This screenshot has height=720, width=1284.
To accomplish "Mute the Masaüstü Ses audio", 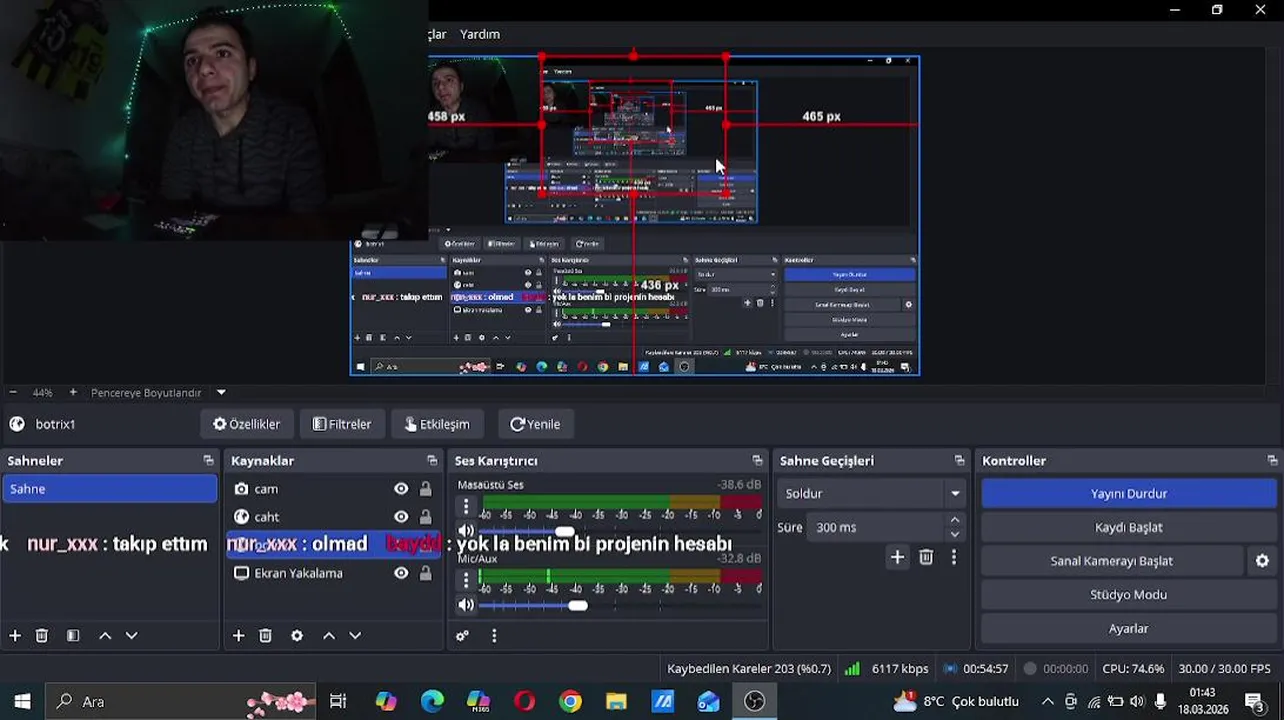I will coord(466,531).
